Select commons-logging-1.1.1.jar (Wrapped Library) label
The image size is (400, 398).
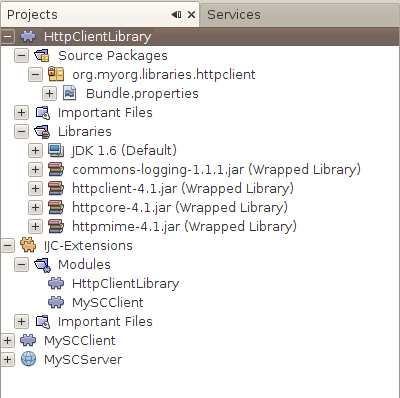(x=216, y=170)
